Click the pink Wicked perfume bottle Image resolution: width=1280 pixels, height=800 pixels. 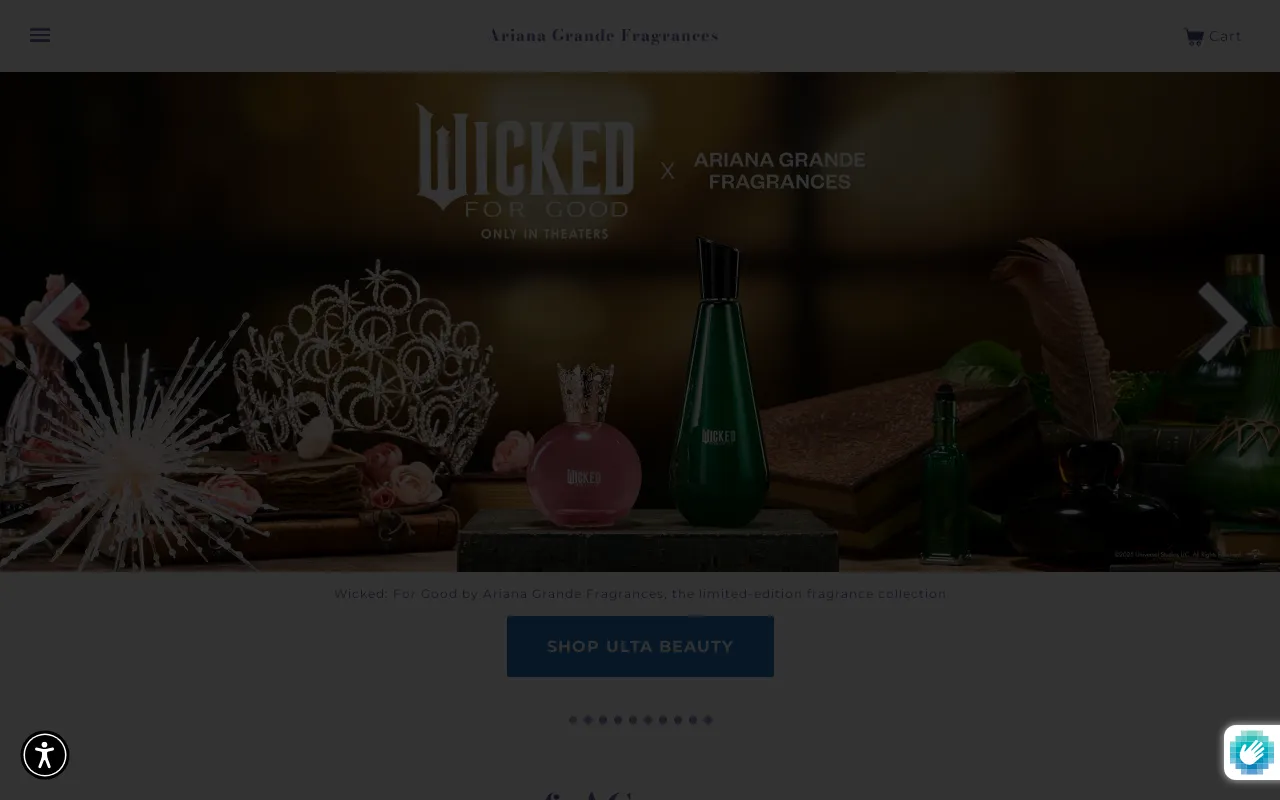pos(584,448)
